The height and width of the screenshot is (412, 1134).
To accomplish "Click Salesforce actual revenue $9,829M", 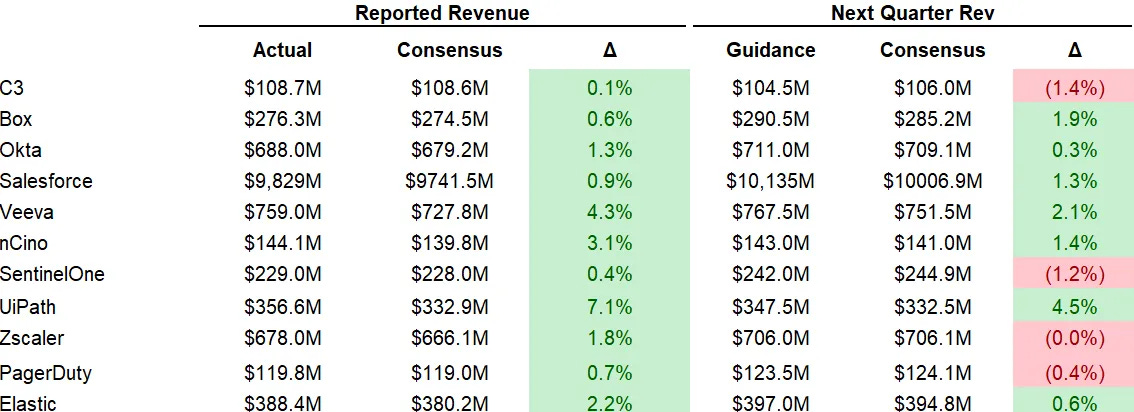I will 283,180.
